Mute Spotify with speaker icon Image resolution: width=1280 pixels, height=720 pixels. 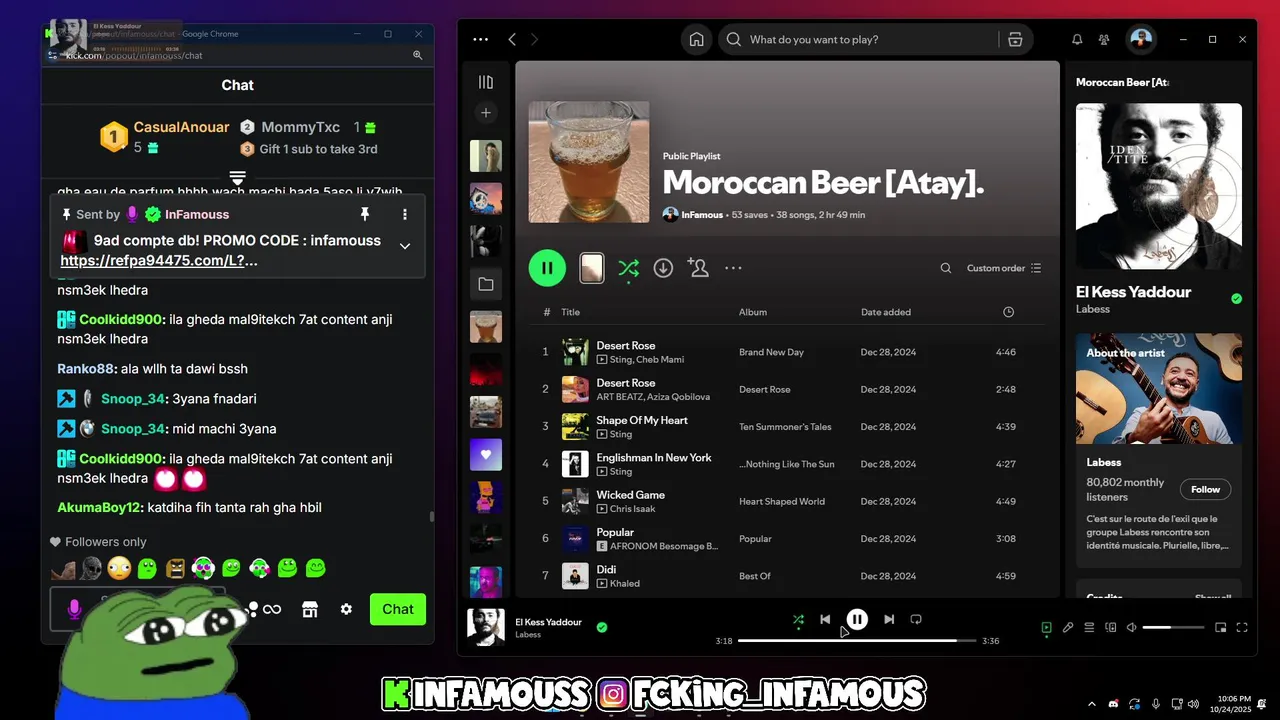(x=1131, y=628)
